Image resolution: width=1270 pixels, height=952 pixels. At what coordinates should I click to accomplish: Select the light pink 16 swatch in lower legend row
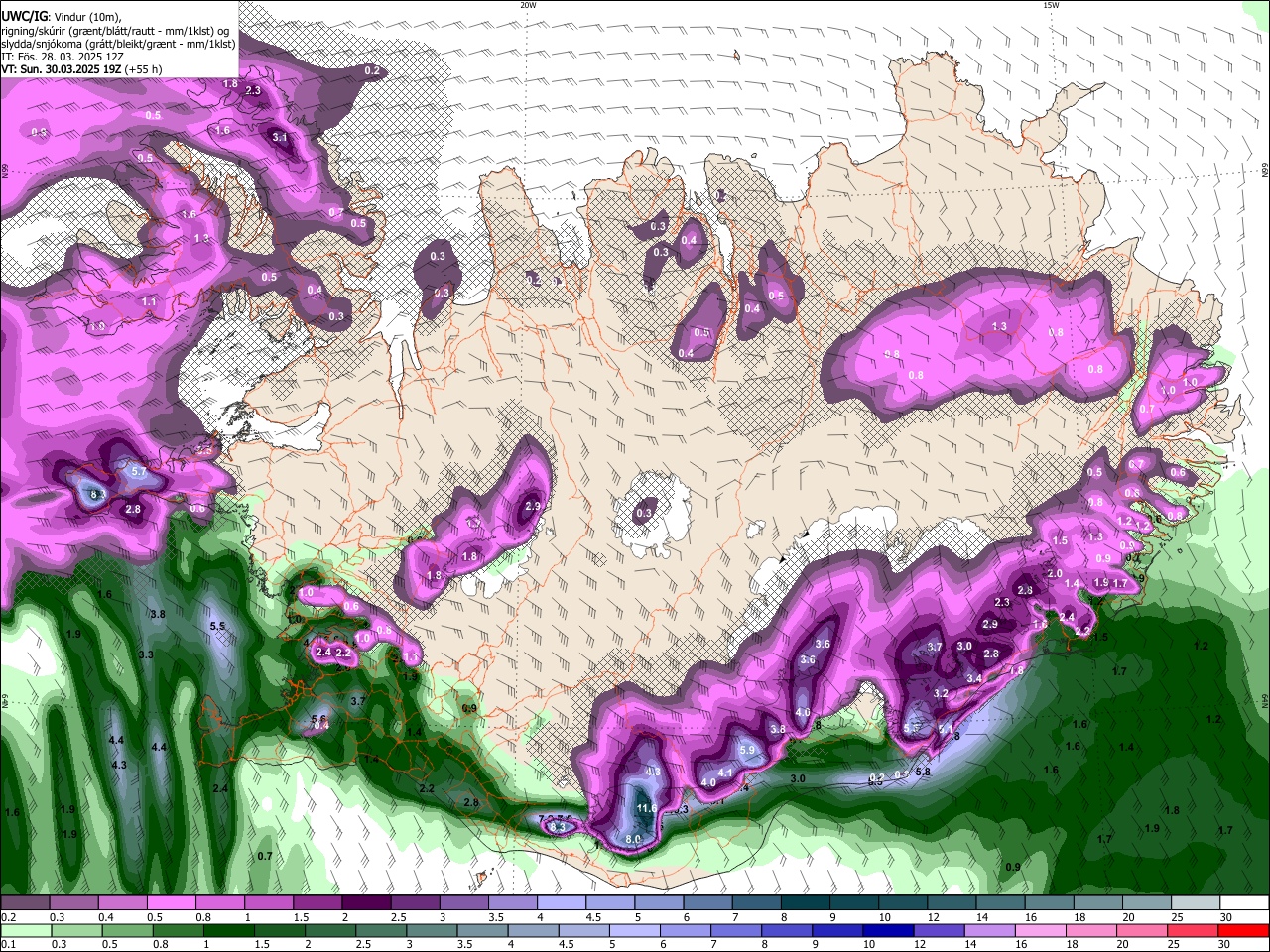[1041, 931]
